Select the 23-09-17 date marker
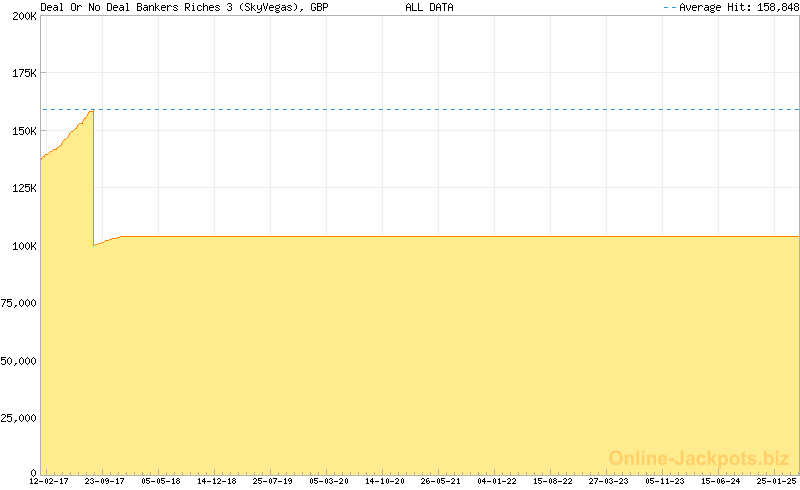The height and width of the screenshot is (490, 800). [x=104, y=481]
